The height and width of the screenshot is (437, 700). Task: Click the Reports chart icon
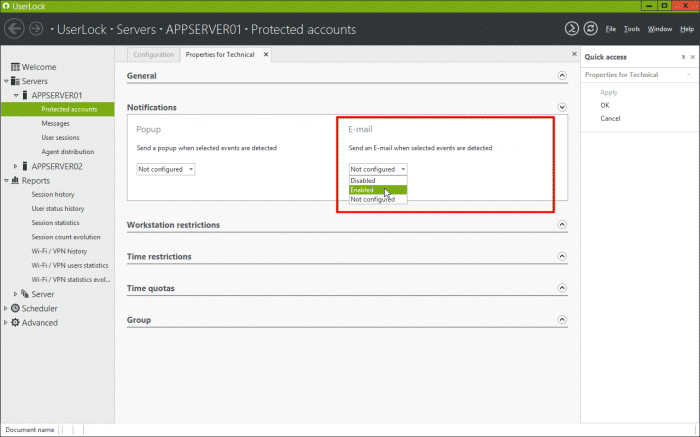click(x=15, y=181)
